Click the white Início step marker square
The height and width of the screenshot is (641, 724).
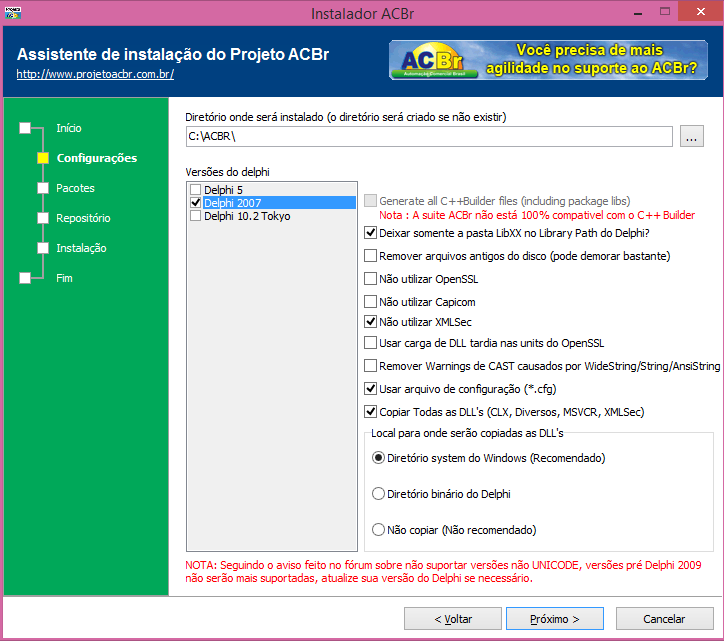click(x=25, y=128)
